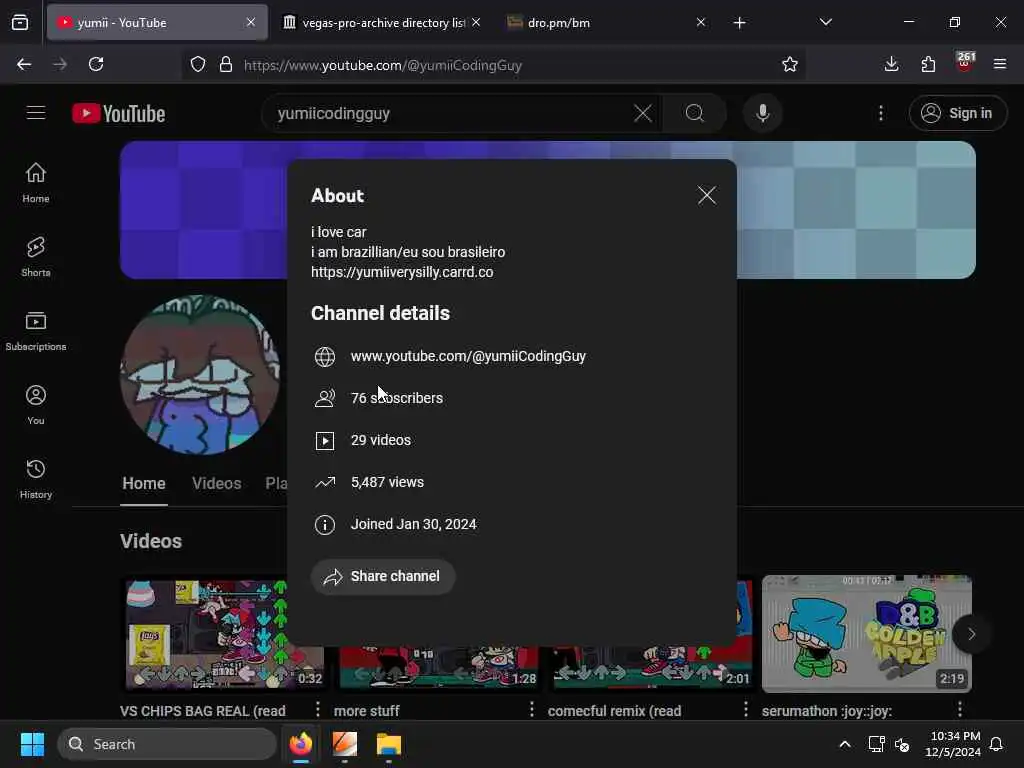The width and height of the screenshot is (1024, 768).
Task: Show hidden system tray icons
Action: [844, 744]
